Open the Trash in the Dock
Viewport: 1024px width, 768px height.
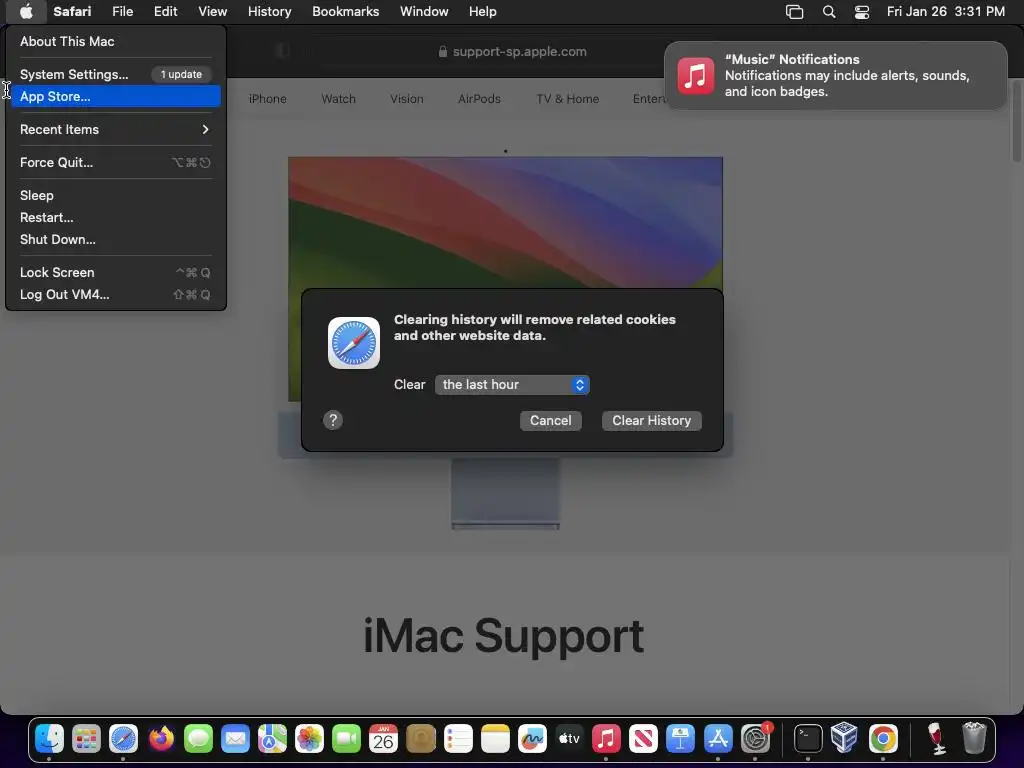(x=974, y=739)
